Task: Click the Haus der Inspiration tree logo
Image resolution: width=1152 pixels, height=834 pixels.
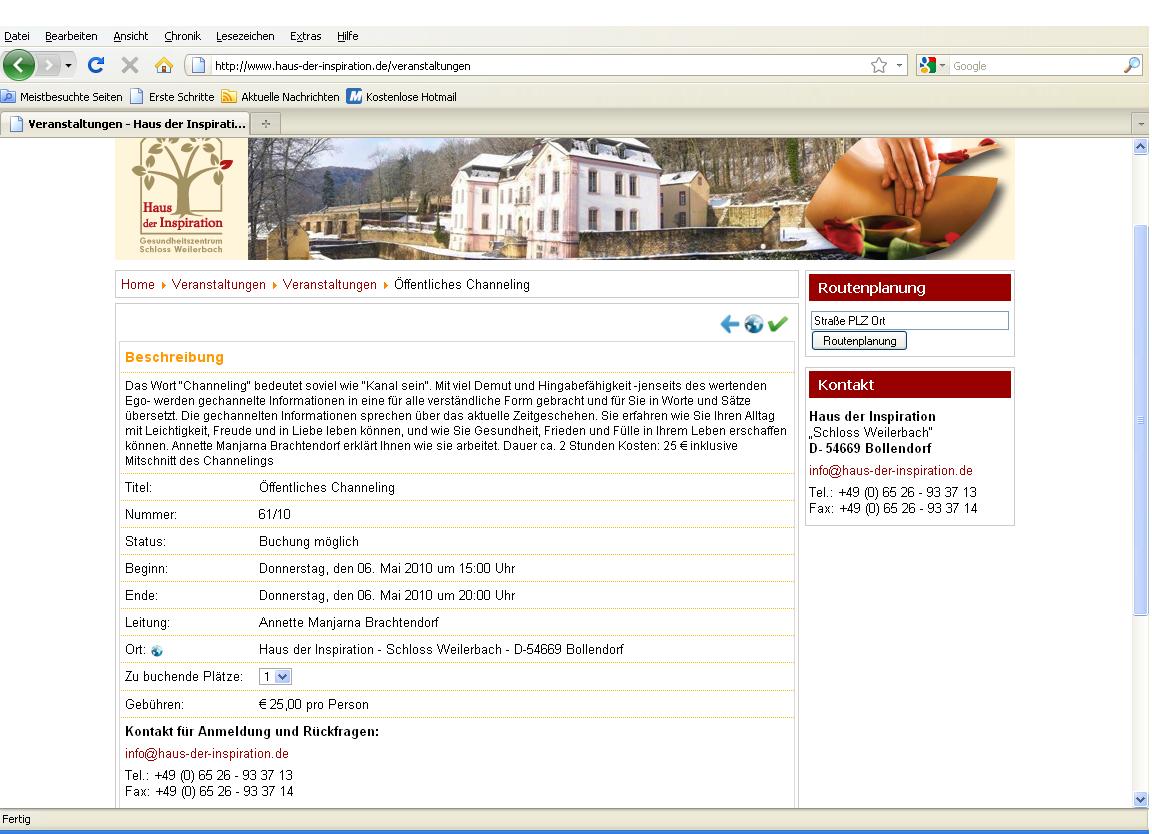Action: pos(180,198)
